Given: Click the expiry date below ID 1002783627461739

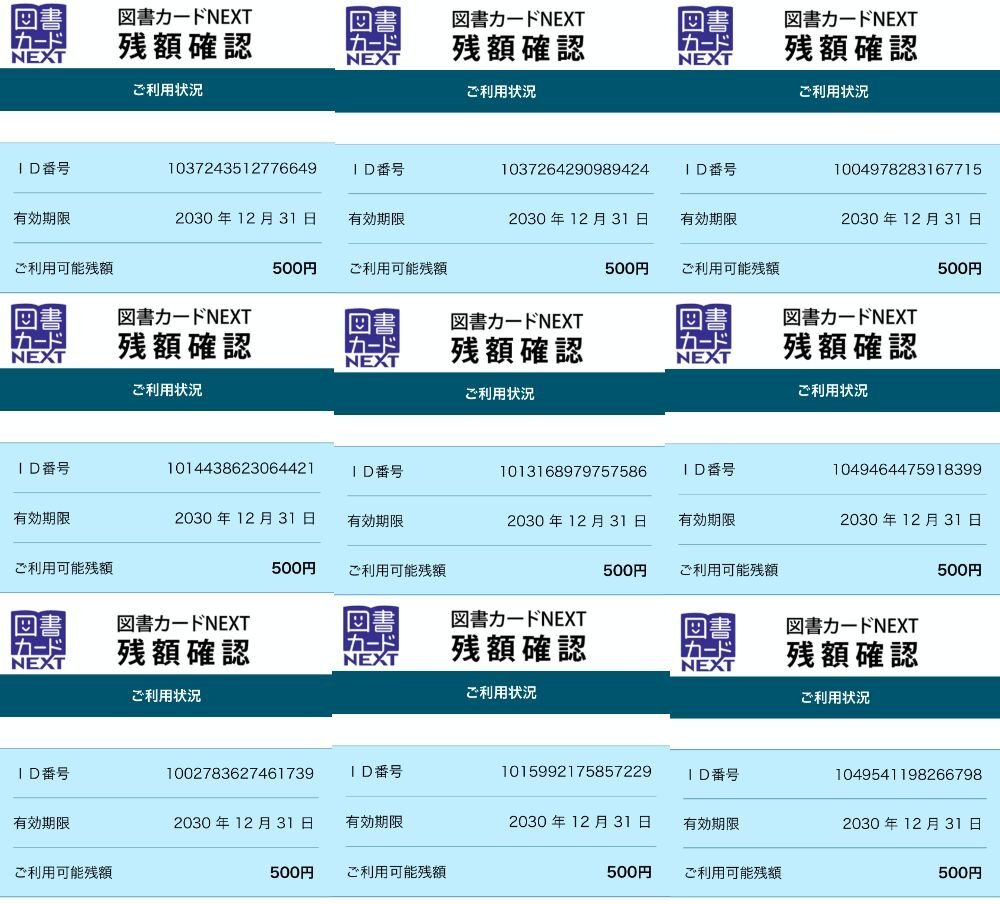Looking at the screenshot, I should 244,823.
